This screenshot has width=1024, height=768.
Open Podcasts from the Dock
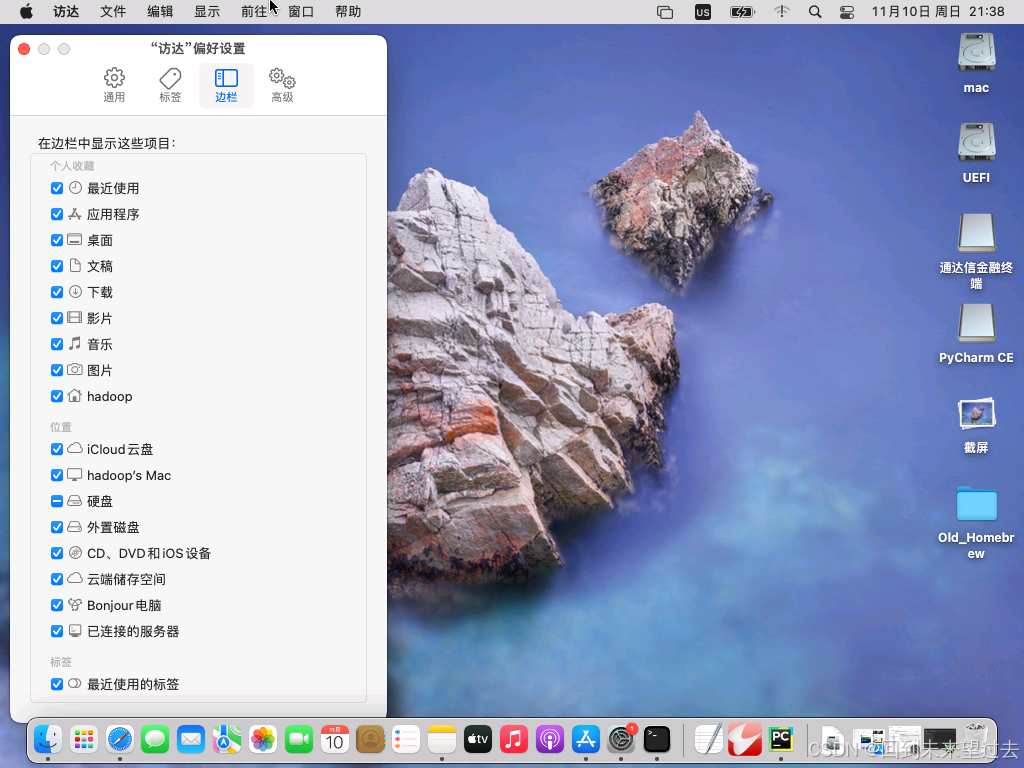549,740
